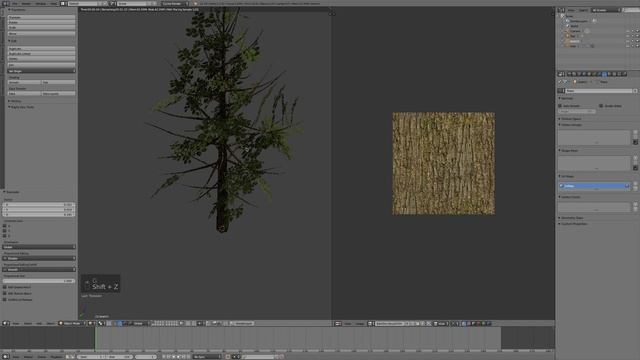Screen dimensions: 640x360
Task: Open the Render menu
Action: click(26, 3)
